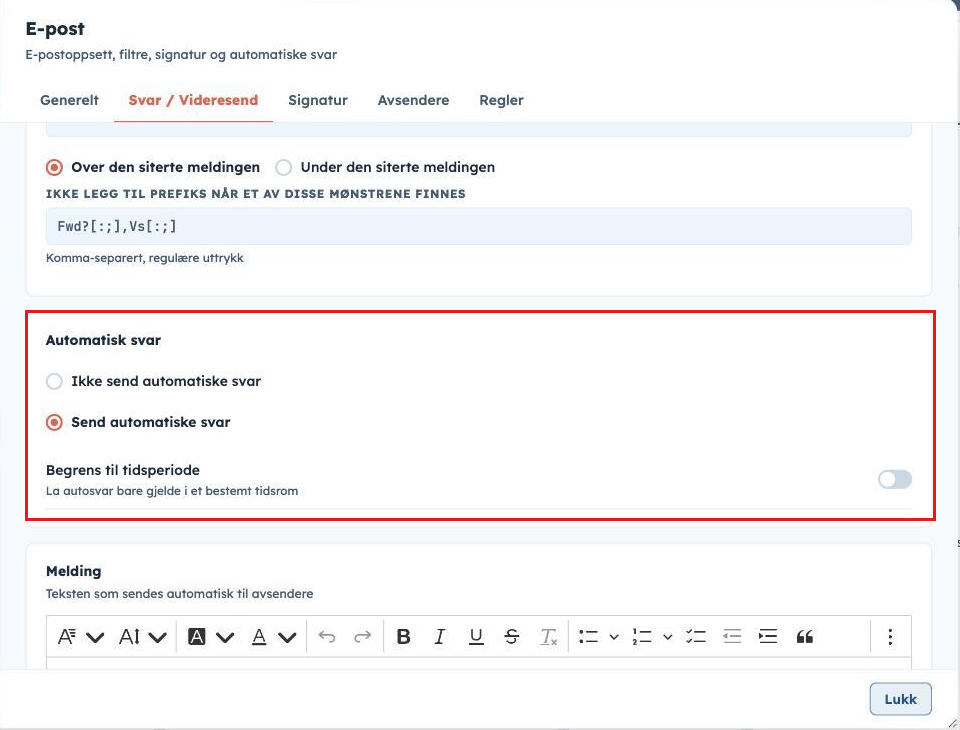Insert a to-do checklist
This screenshot has height=730, width=960.
click(696, 637)
